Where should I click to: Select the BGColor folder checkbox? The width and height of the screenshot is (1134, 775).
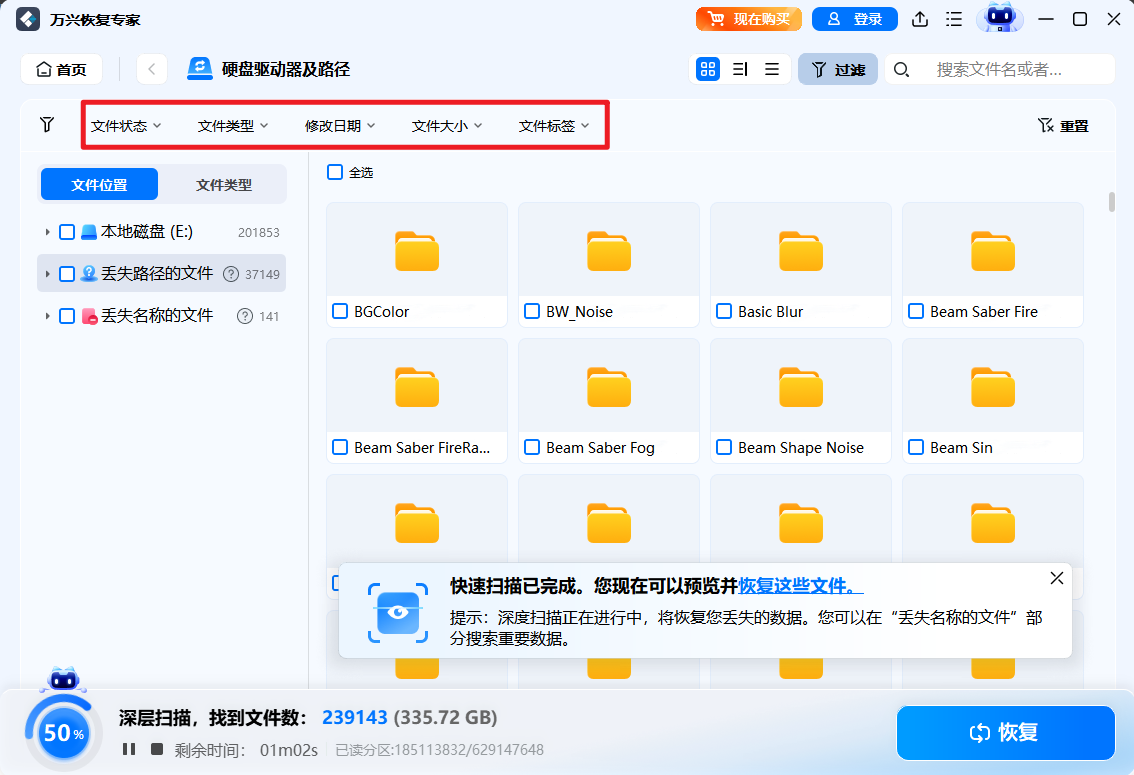click(339, 311)
